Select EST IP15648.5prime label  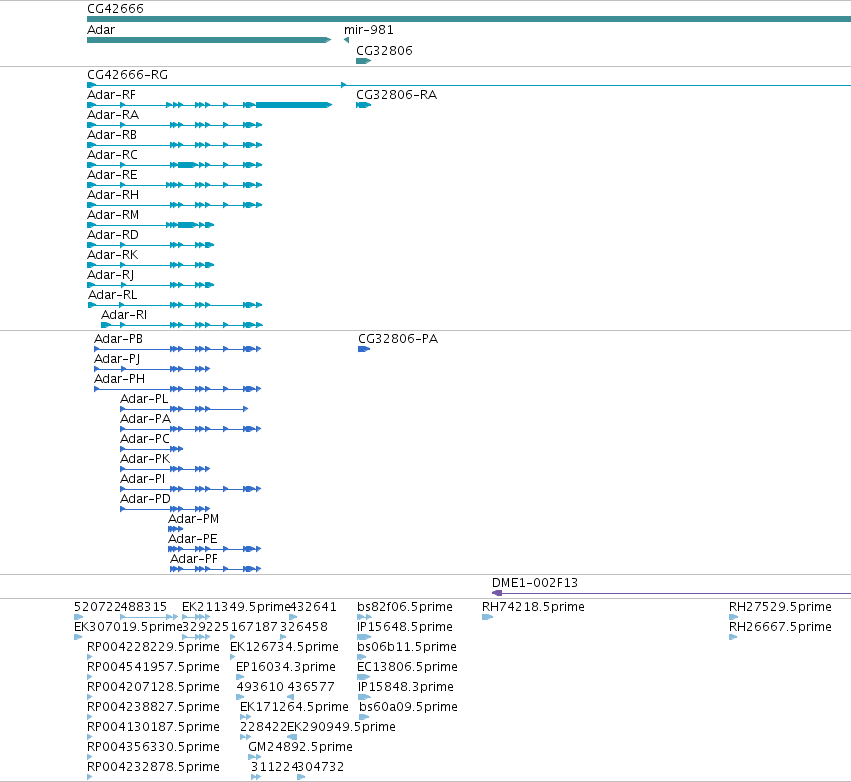pyautogui.click(x=404, y=627)
